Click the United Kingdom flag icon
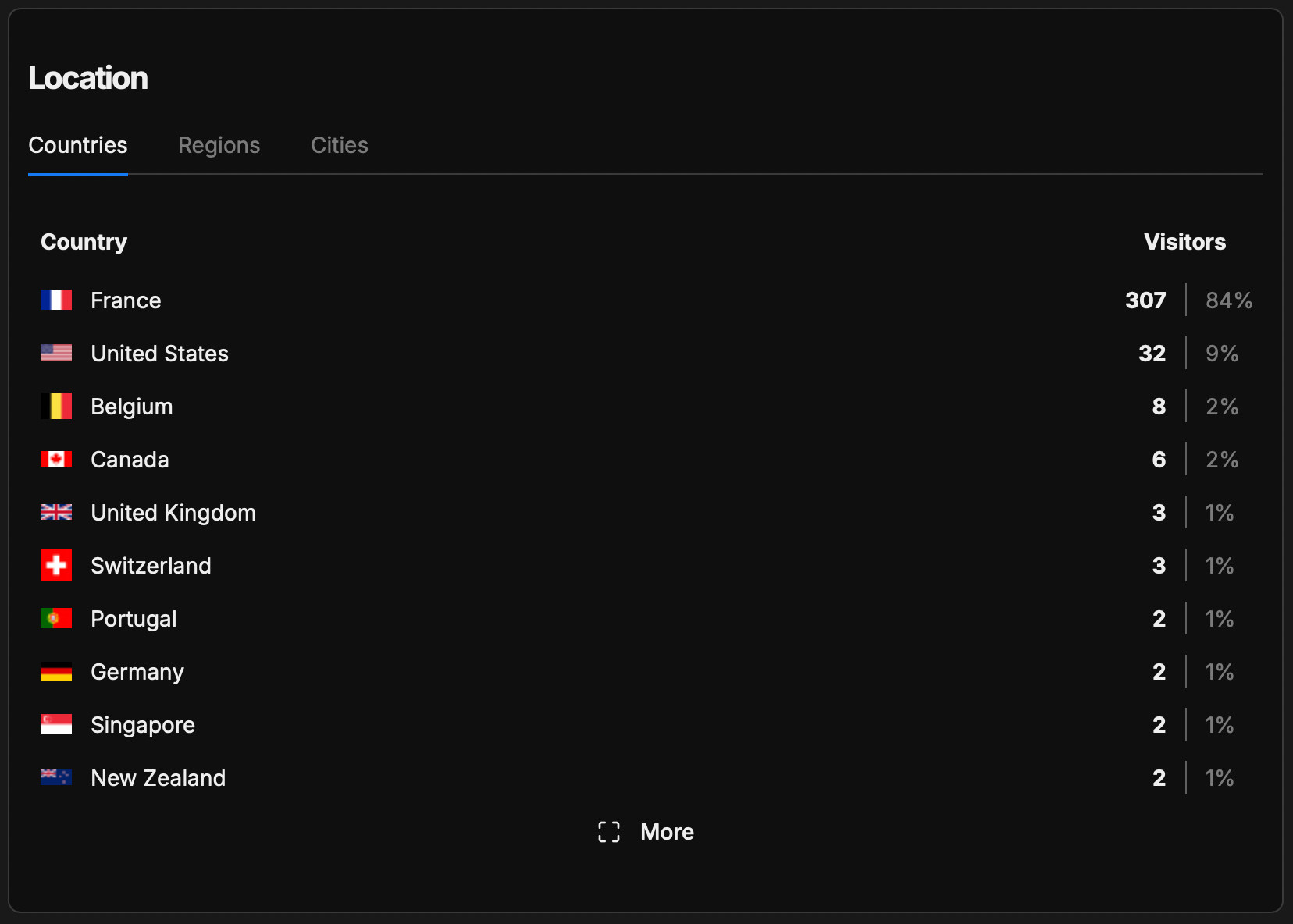 (56, 513)
